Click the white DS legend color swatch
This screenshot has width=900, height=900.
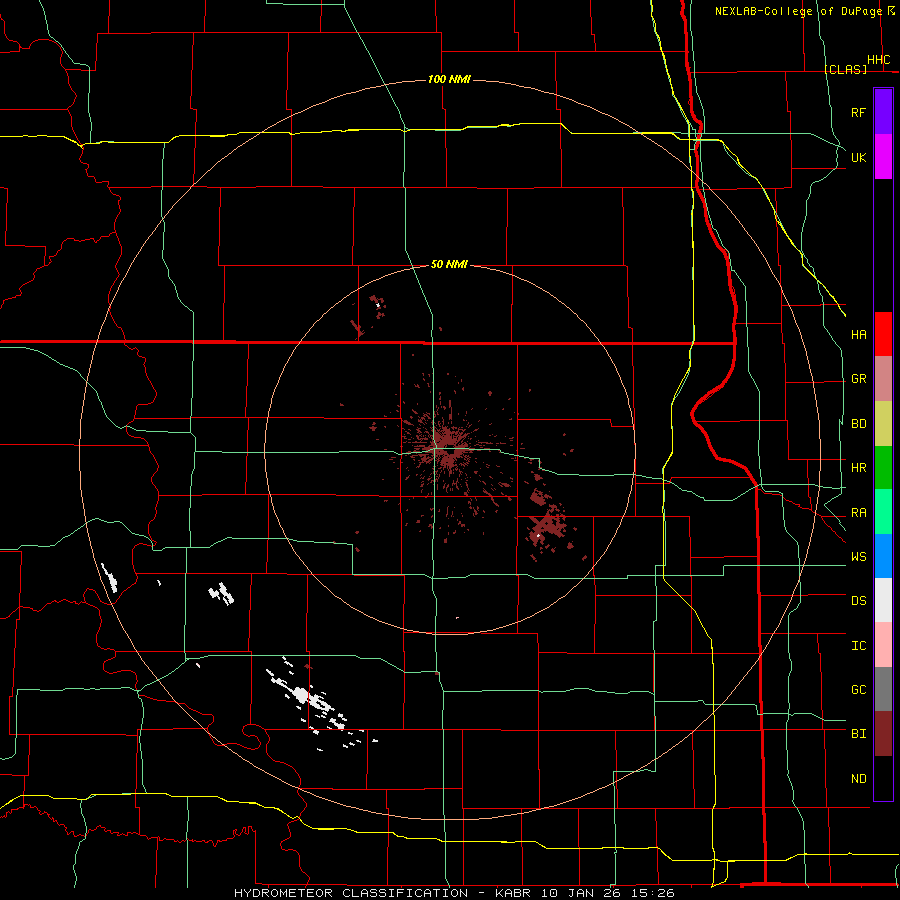pos(883,600)
